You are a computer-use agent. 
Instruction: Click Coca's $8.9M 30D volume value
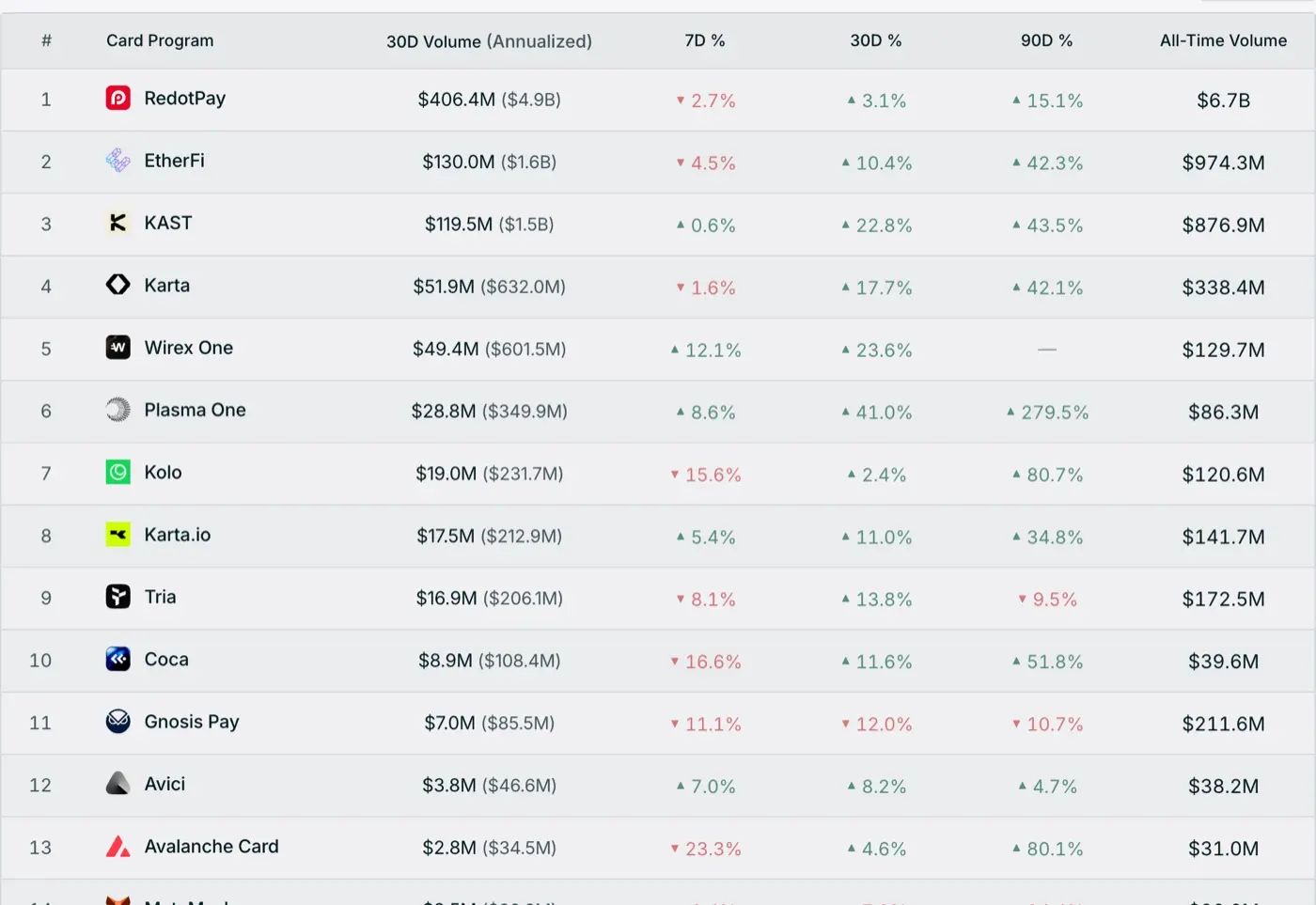tap(446, 661)
